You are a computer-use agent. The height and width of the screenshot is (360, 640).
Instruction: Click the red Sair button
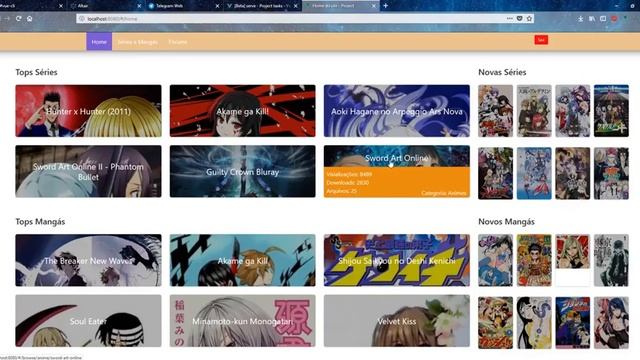(x=541, y=40)
